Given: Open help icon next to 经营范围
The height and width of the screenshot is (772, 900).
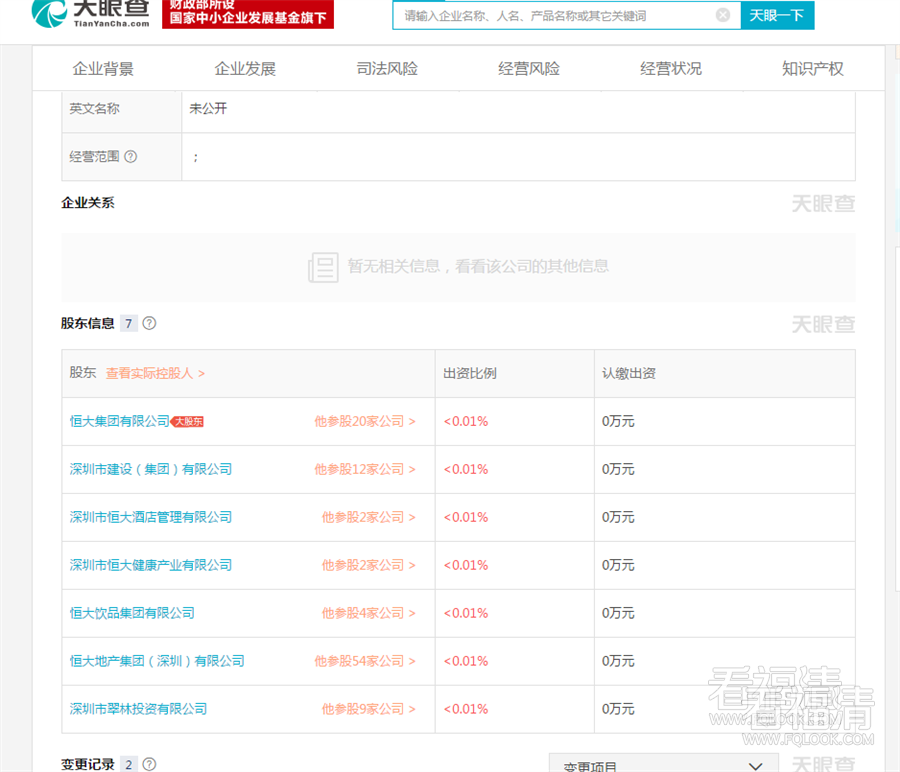Looking at the screenshot, I should click(x=131, y=157).
